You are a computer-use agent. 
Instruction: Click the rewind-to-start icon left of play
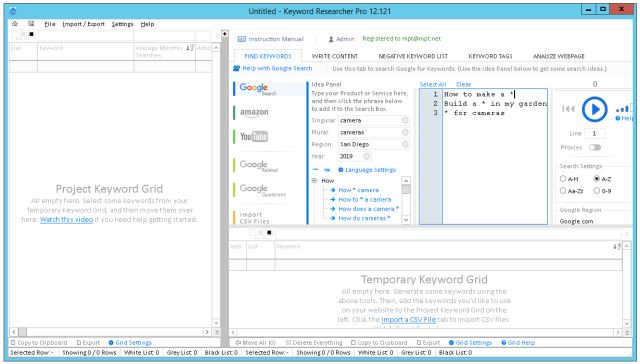point(568,109)
